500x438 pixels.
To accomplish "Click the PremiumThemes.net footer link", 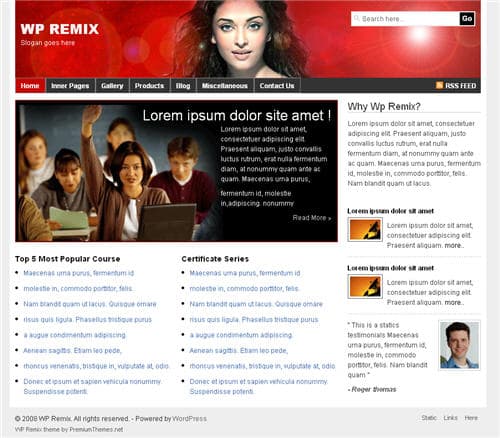I will pos(96,429).
